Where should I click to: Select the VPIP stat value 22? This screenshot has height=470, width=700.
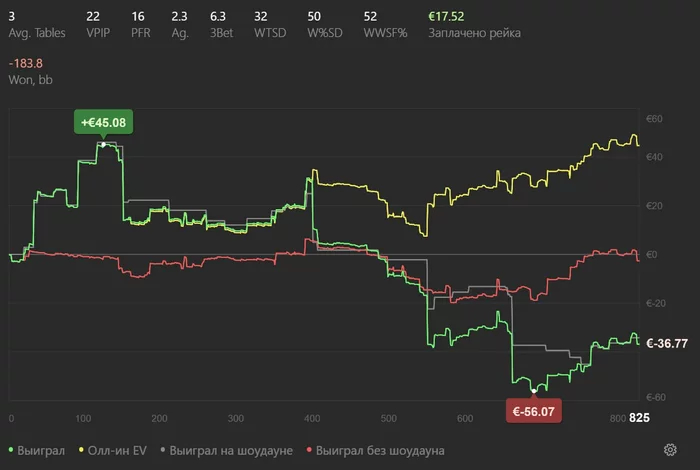(93, 17)
